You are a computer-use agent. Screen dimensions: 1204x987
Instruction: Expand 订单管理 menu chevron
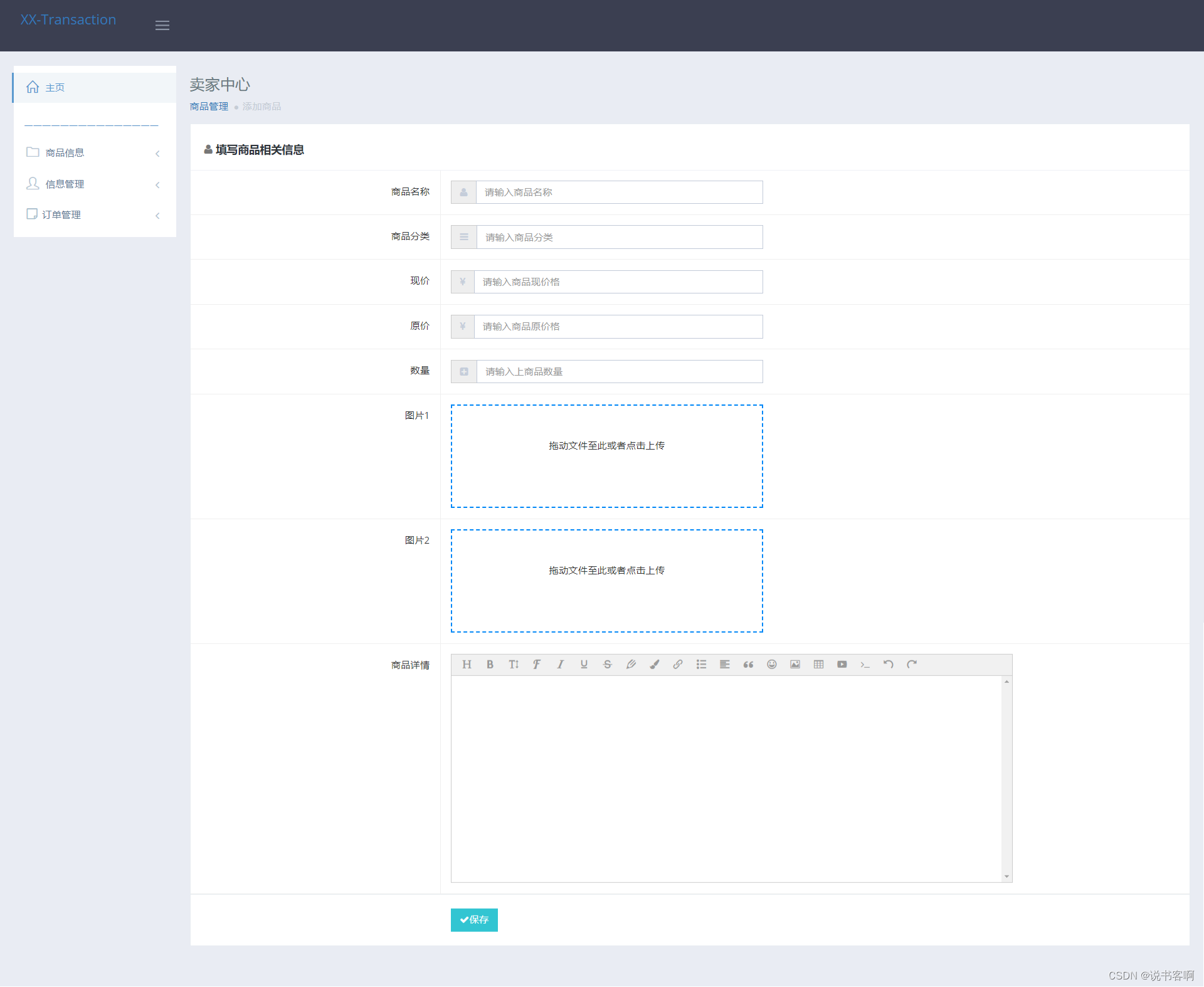point(157,216)
